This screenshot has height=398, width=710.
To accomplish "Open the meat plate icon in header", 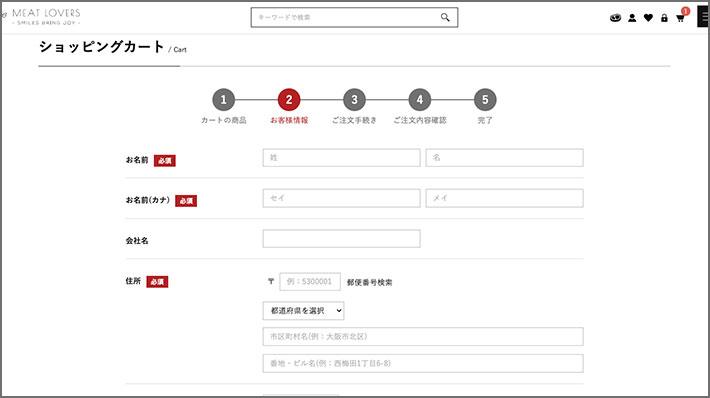I will pyautogui.click(x=615, y=18).
